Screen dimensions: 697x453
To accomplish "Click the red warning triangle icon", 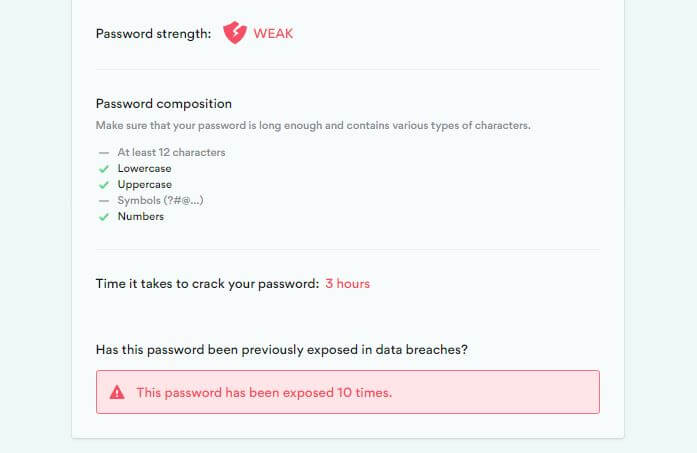I will [117, 392].
